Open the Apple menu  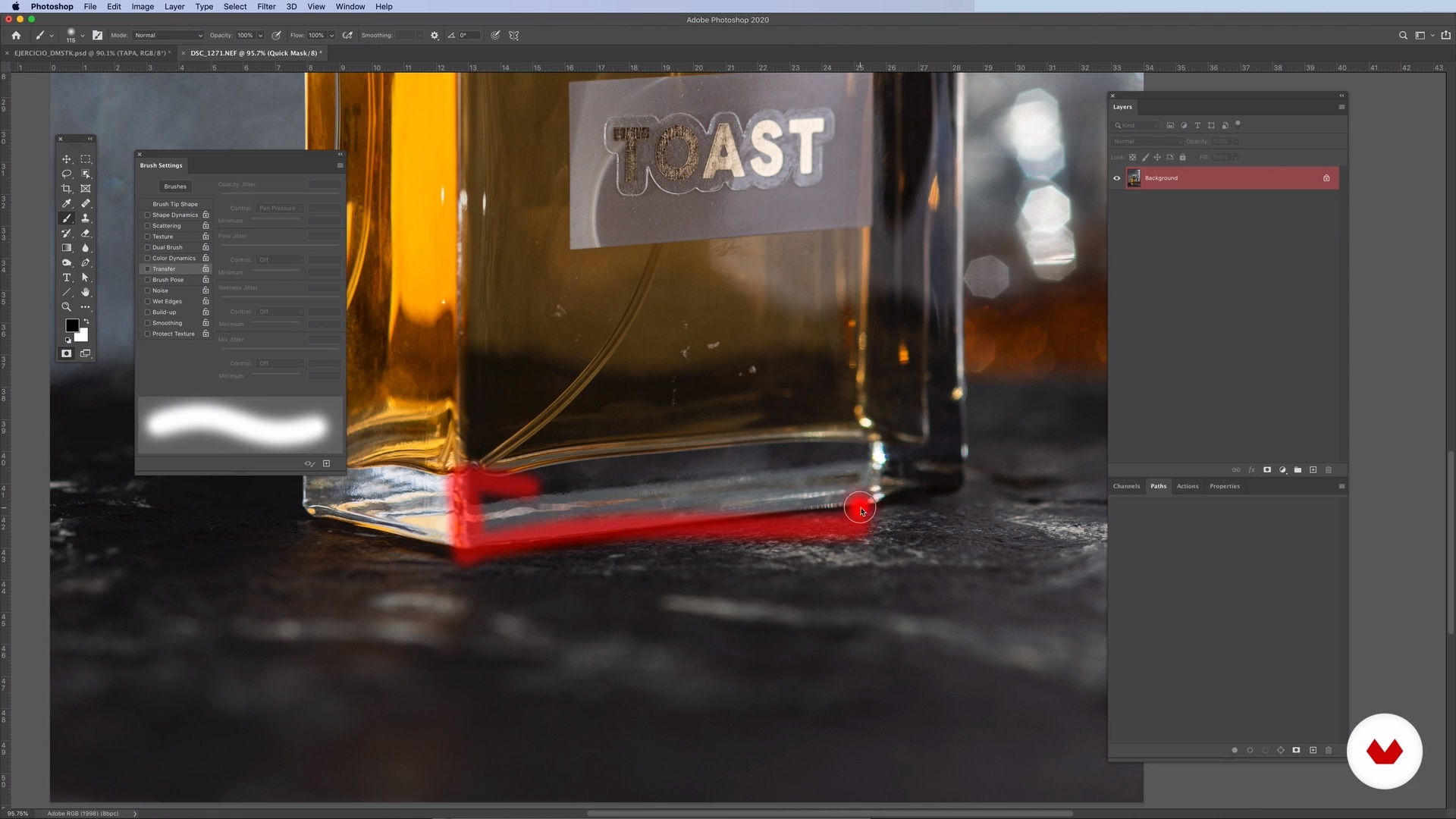click(15, 7)
